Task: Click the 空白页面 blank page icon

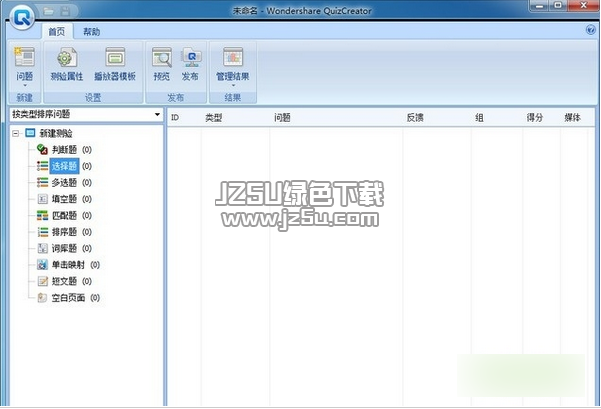Action: point(42,297)
